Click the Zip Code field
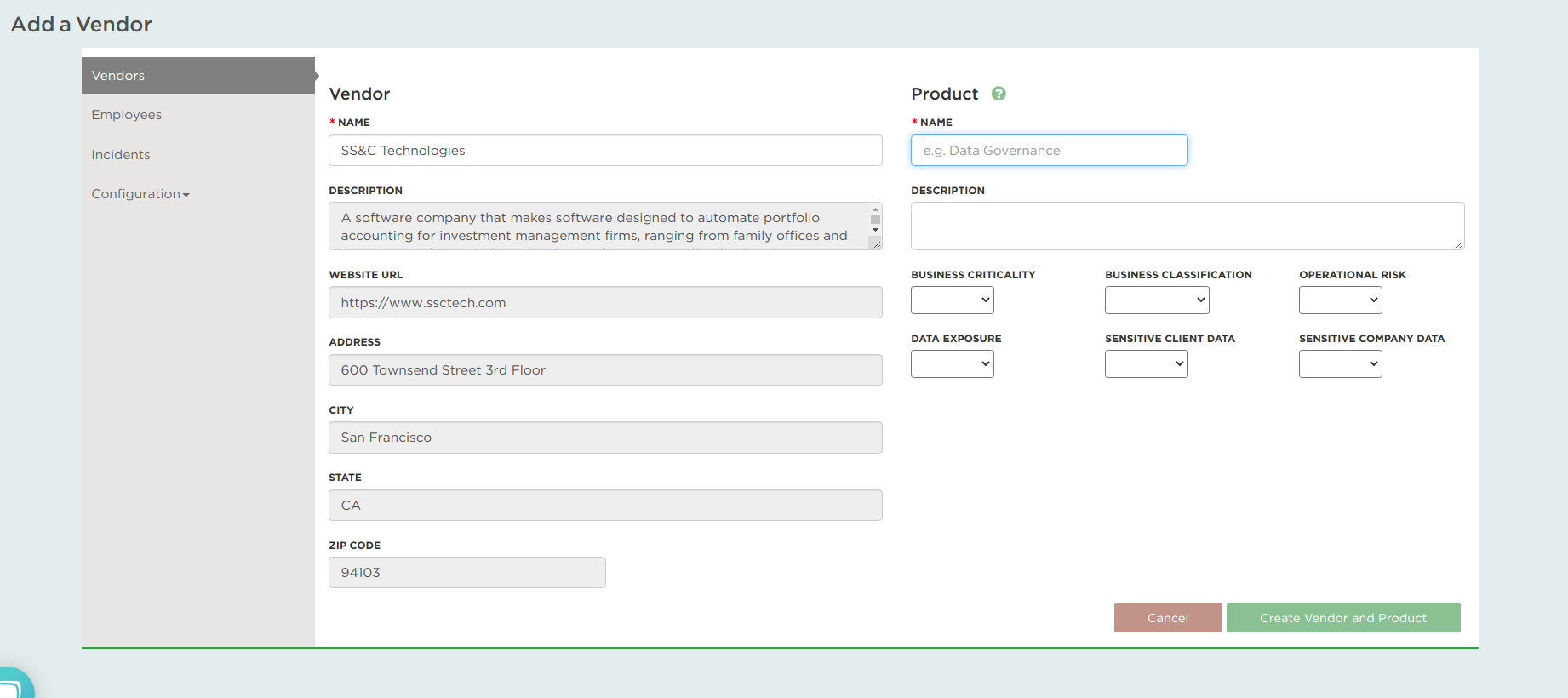Viewport: 1568px width, 698px height. (467, 573)
